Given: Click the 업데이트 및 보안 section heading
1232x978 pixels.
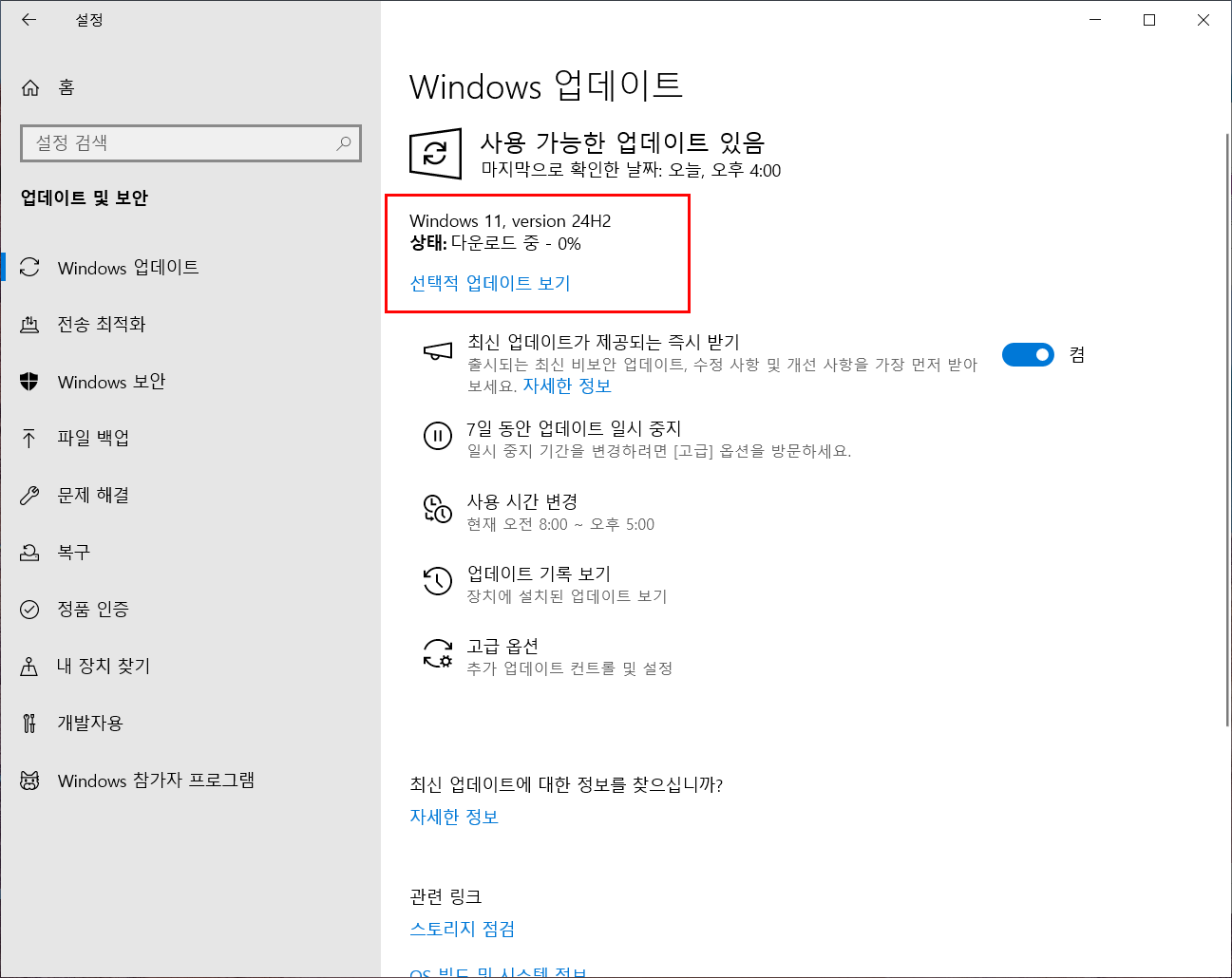Looking at the screenshot, I should coord(85,197).
